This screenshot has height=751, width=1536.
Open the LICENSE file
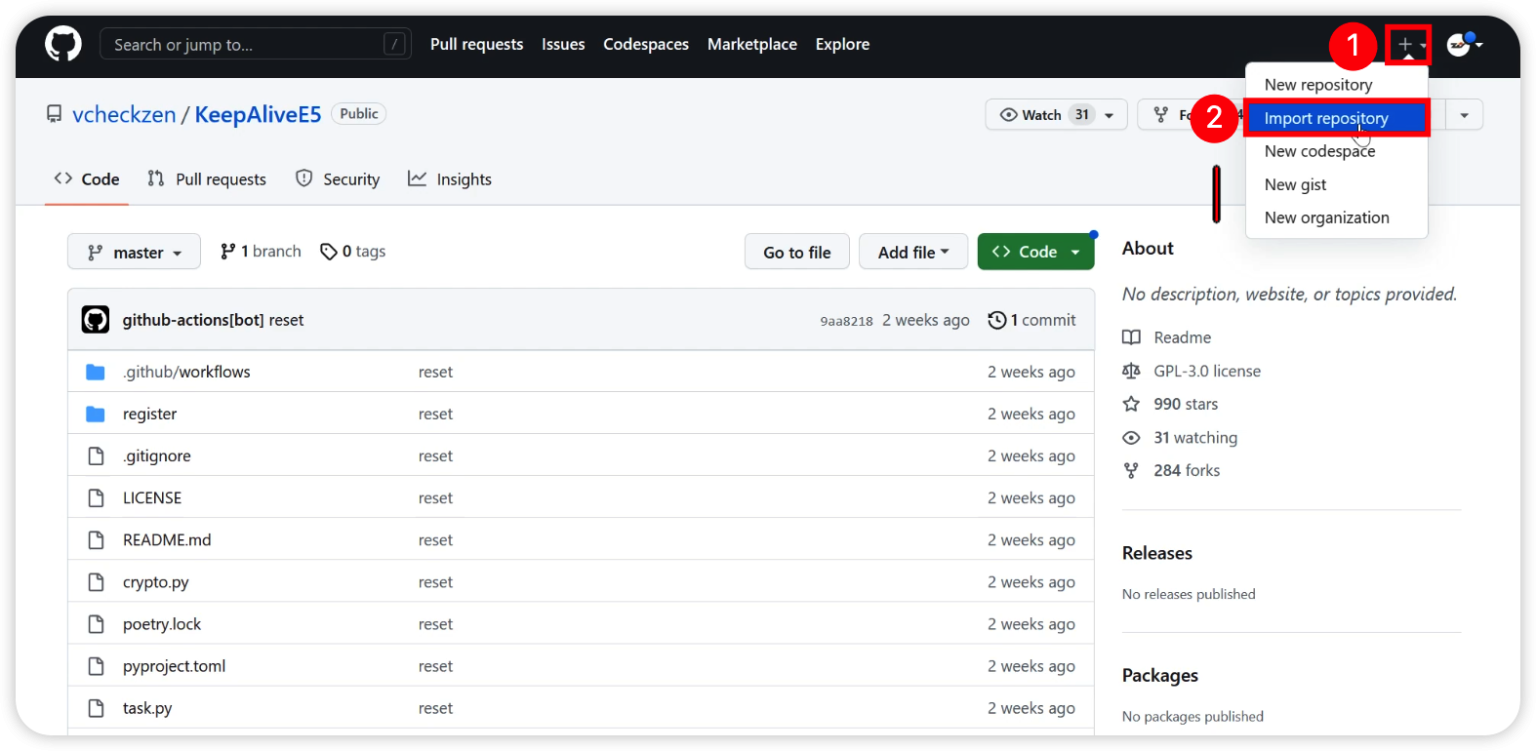(x=152, y=498)
